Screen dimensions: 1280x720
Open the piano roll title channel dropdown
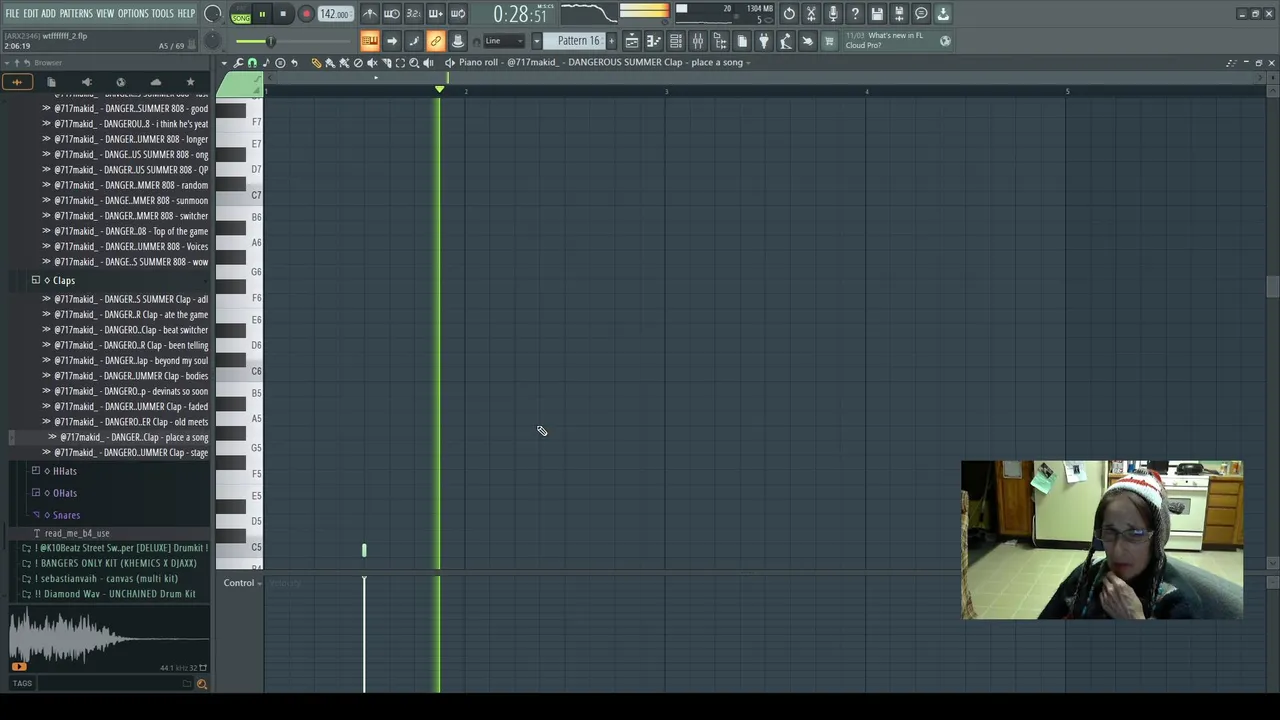coord(749,62)
